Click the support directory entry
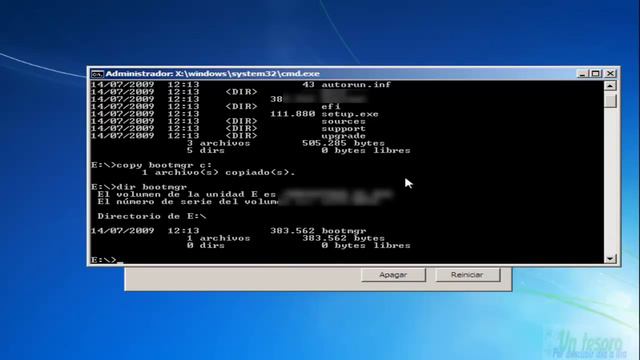The width and height of the screenshot is (640, 360). point(343,129)
